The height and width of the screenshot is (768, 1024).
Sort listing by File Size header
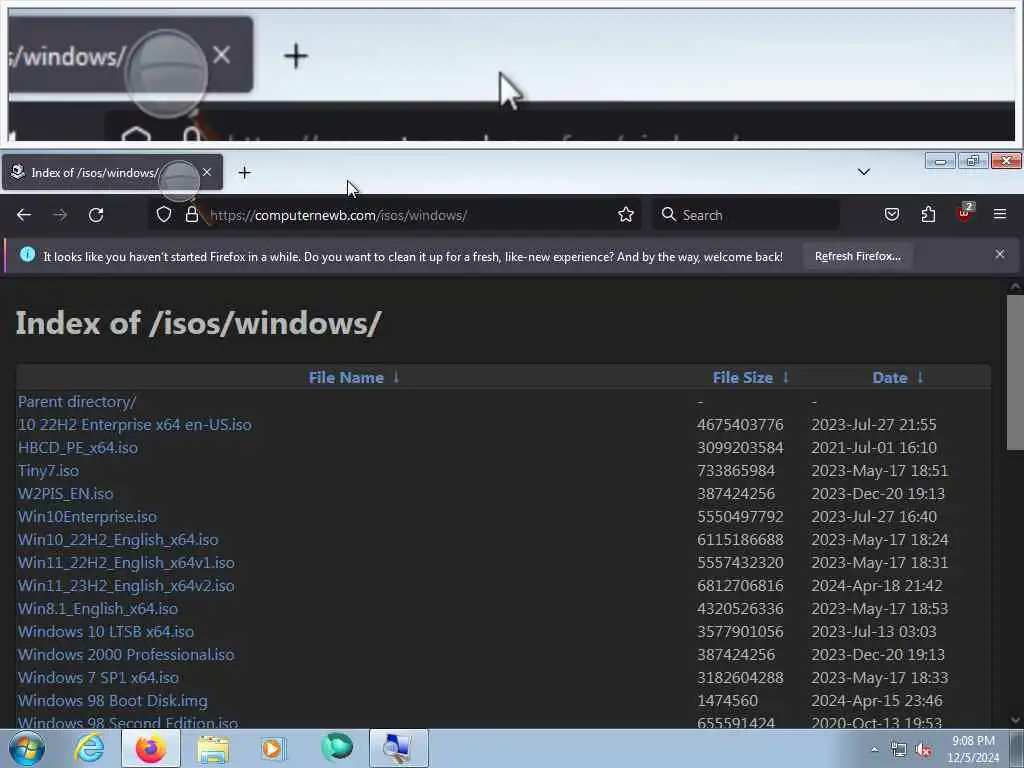coord(743,377)
